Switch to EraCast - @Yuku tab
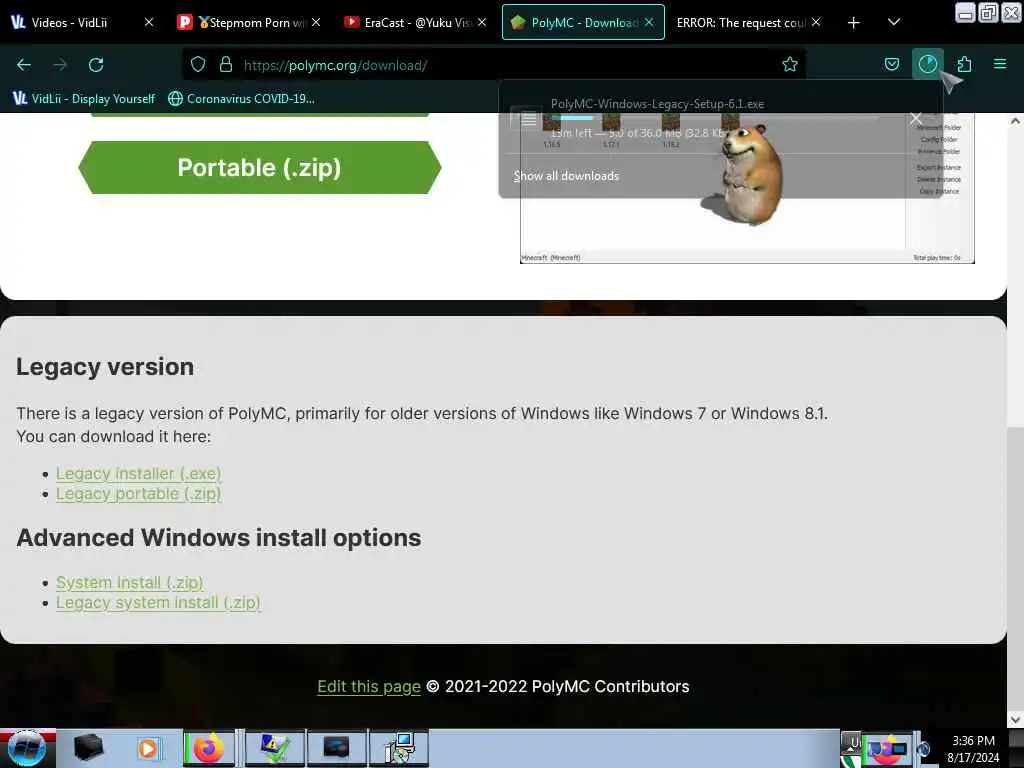This screenshot has width=1024, height=768. point(416,22)
